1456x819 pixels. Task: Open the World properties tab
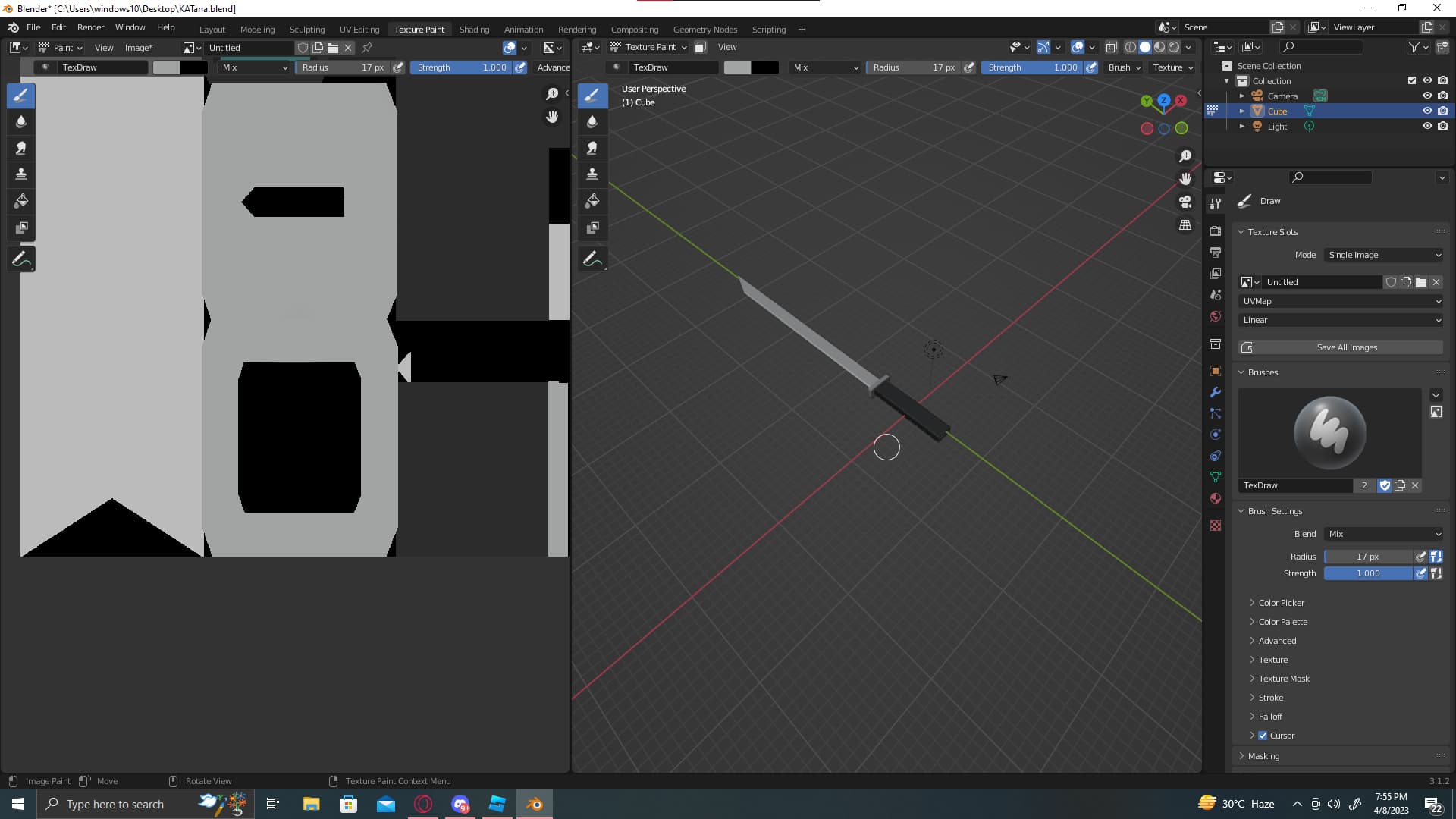(1216, 316)
